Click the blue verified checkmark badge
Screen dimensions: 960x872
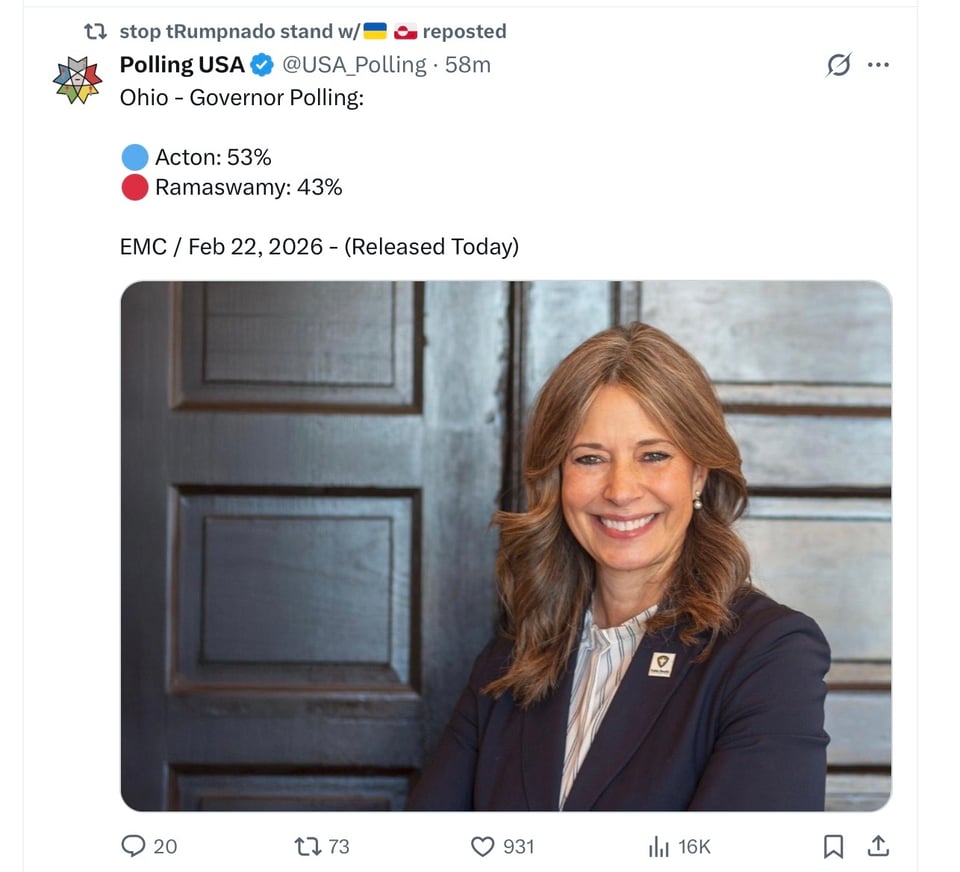[262, 65]
